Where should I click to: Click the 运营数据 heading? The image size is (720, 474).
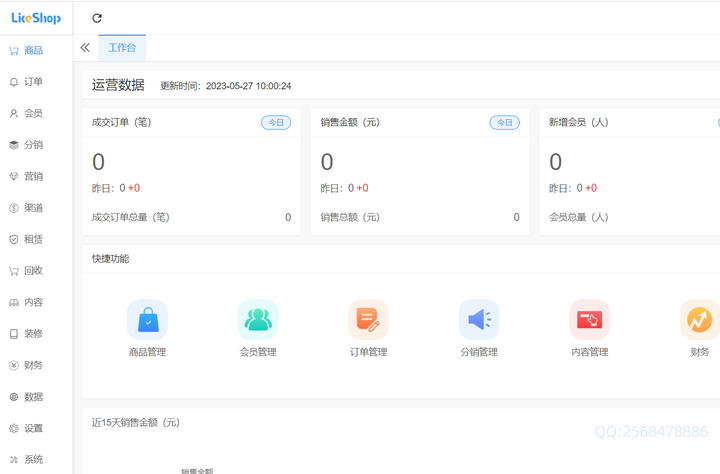(118, 85)
